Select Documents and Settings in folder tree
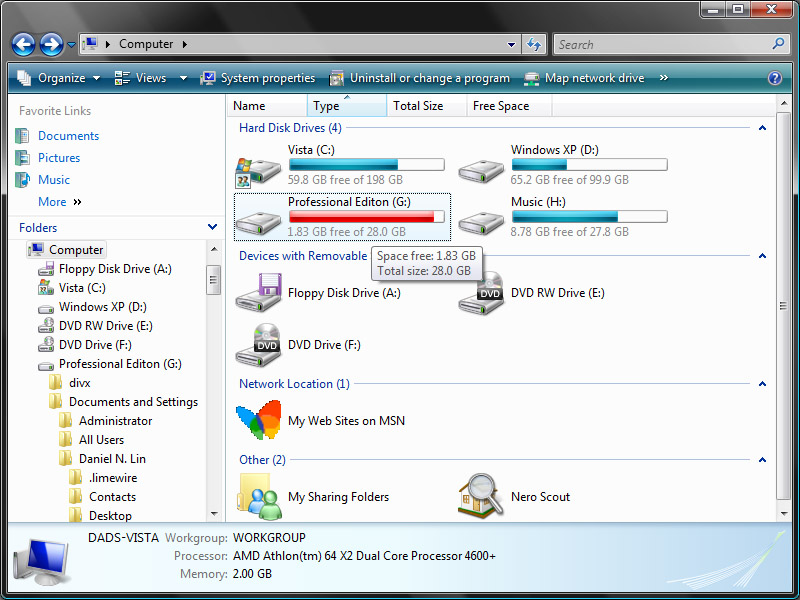The height and width of the screenshot is (600, 800). [x=133, y=402]
